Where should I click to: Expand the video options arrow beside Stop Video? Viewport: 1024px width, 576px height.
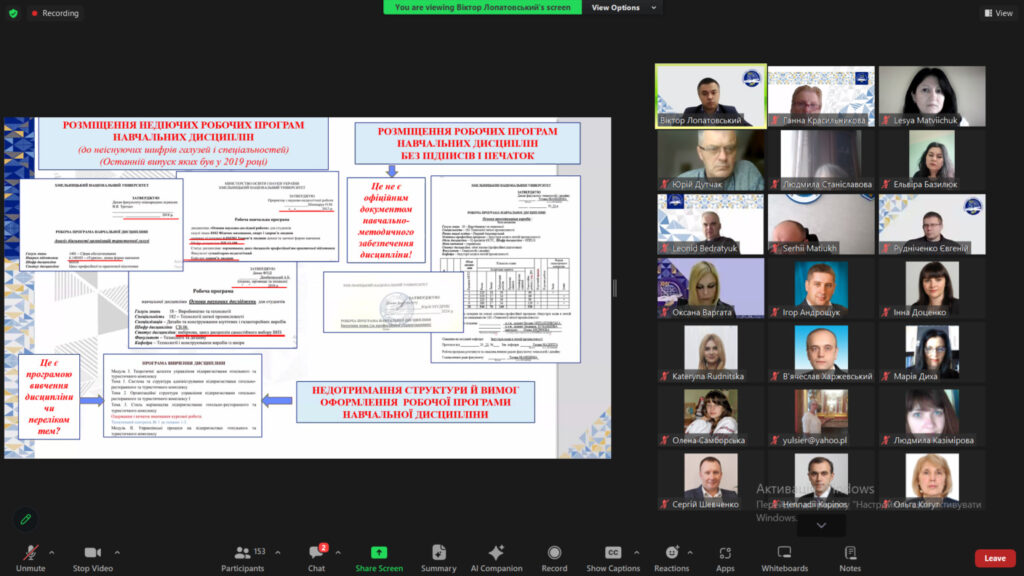pyautogui.click(x=120, y=552)
